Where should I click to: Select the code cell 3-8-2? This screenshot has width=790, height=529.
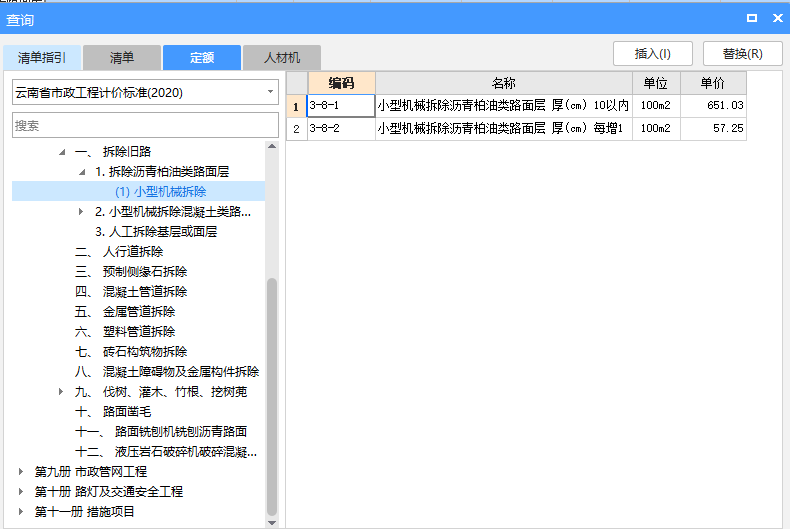pyautogui.click(x=341, y=128)
